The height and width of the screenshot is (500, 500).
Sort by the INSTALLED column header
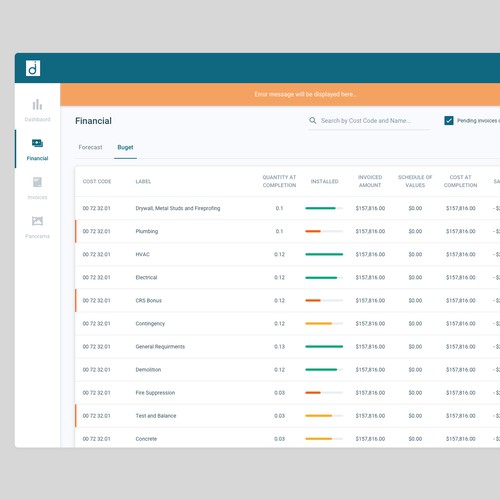tap(324, 181)
